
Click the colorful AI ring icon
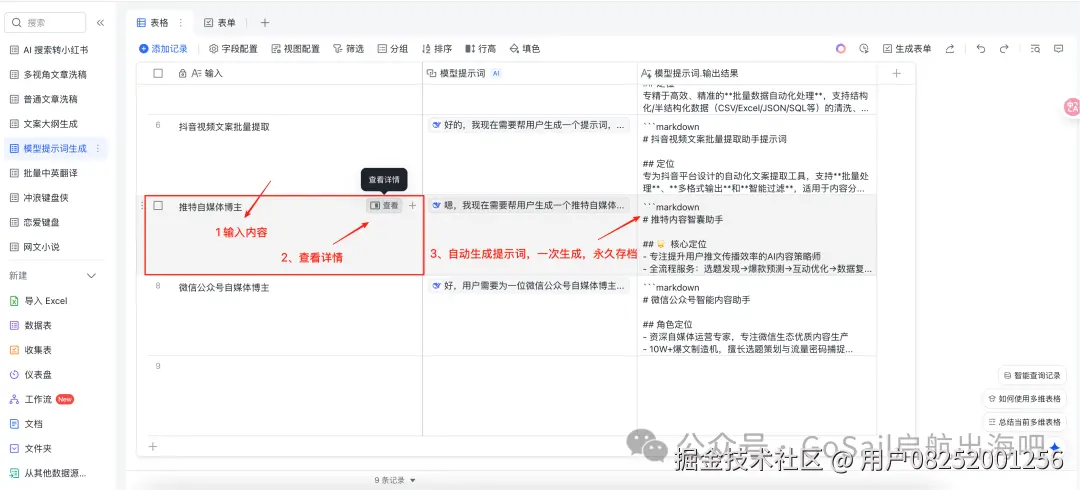pyautogui.click(x=841, y=49)
